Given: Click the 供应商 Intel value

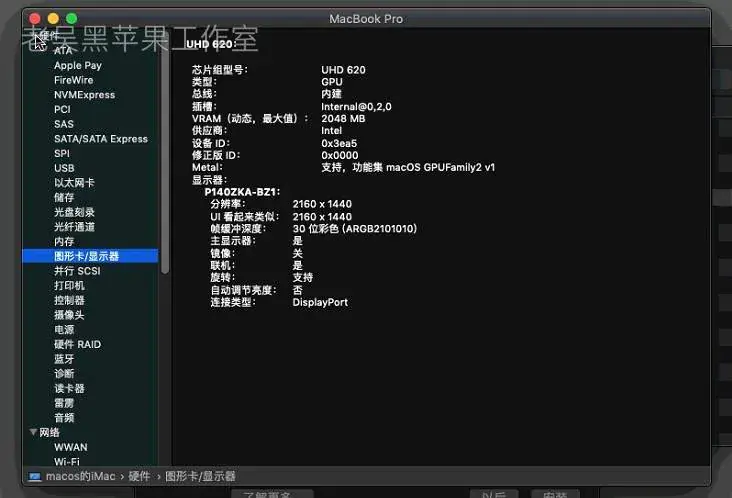Looking at the screenshot, I should coord(331,131).
